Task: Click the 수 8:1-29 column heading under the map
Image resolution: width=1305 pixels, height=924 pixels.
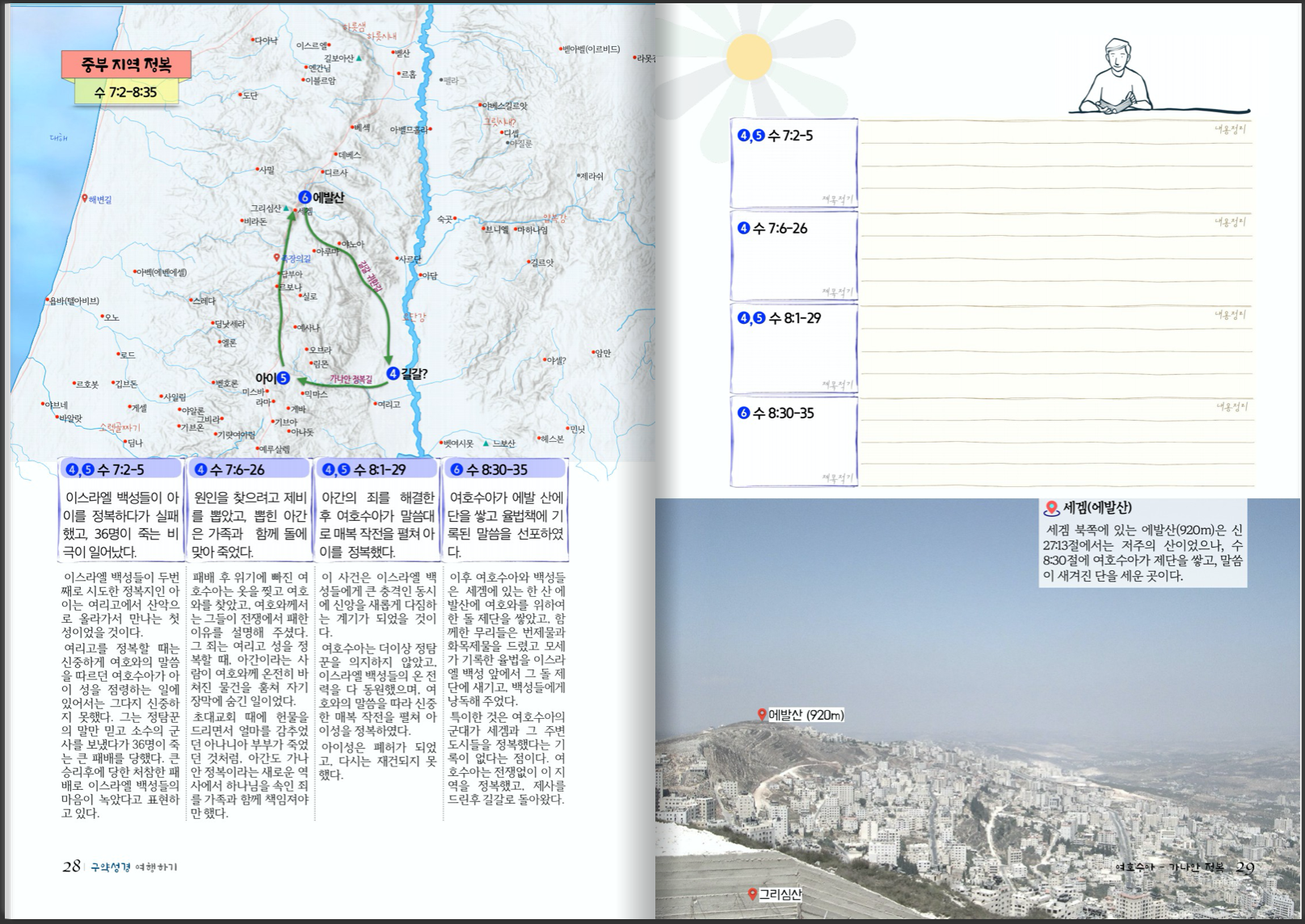Action: [377, 469]
